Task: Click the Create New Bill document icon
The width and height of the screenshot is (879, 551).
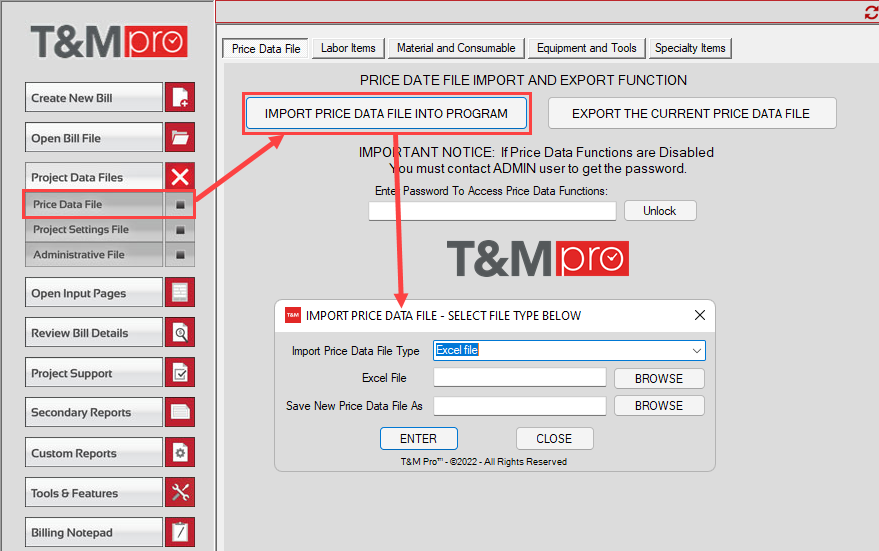Action: coord(180,98)
